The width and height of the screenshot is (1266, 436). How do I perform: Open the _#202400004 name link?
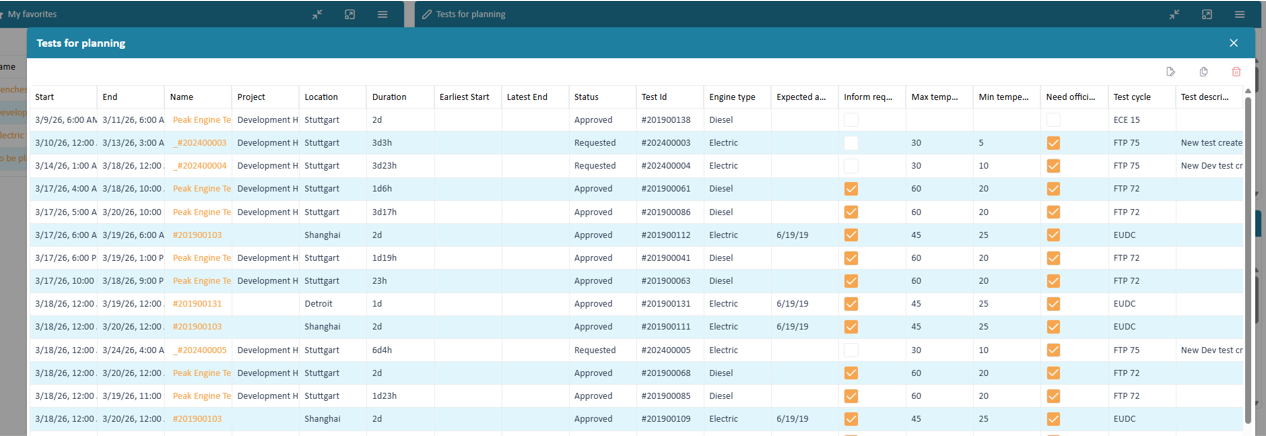(200, 166)
